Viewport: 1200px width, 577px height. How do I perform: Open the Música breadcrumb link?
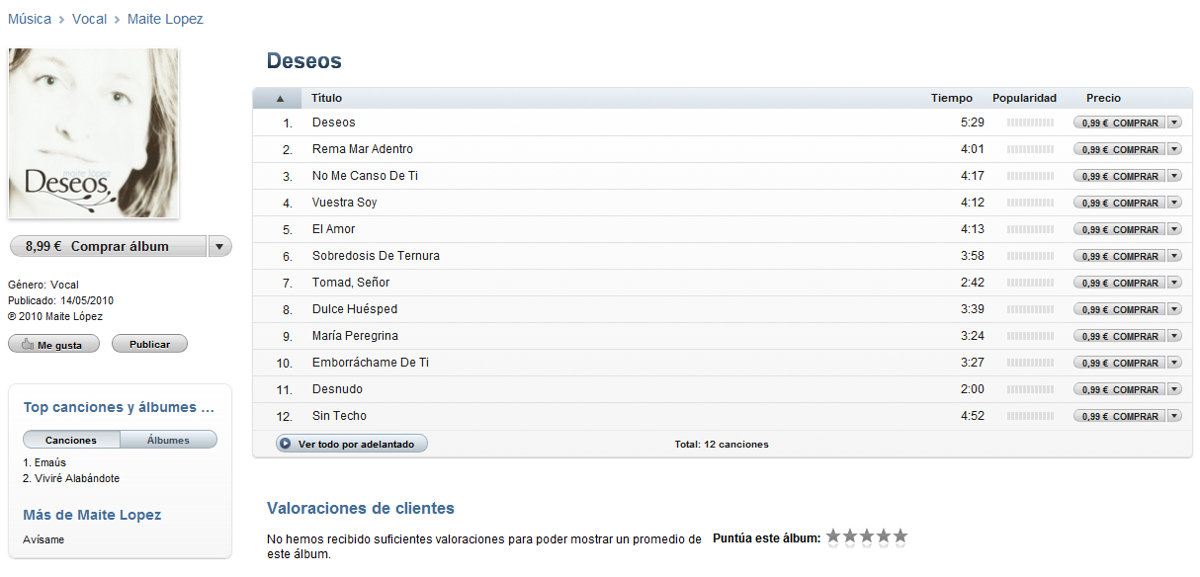29,19
